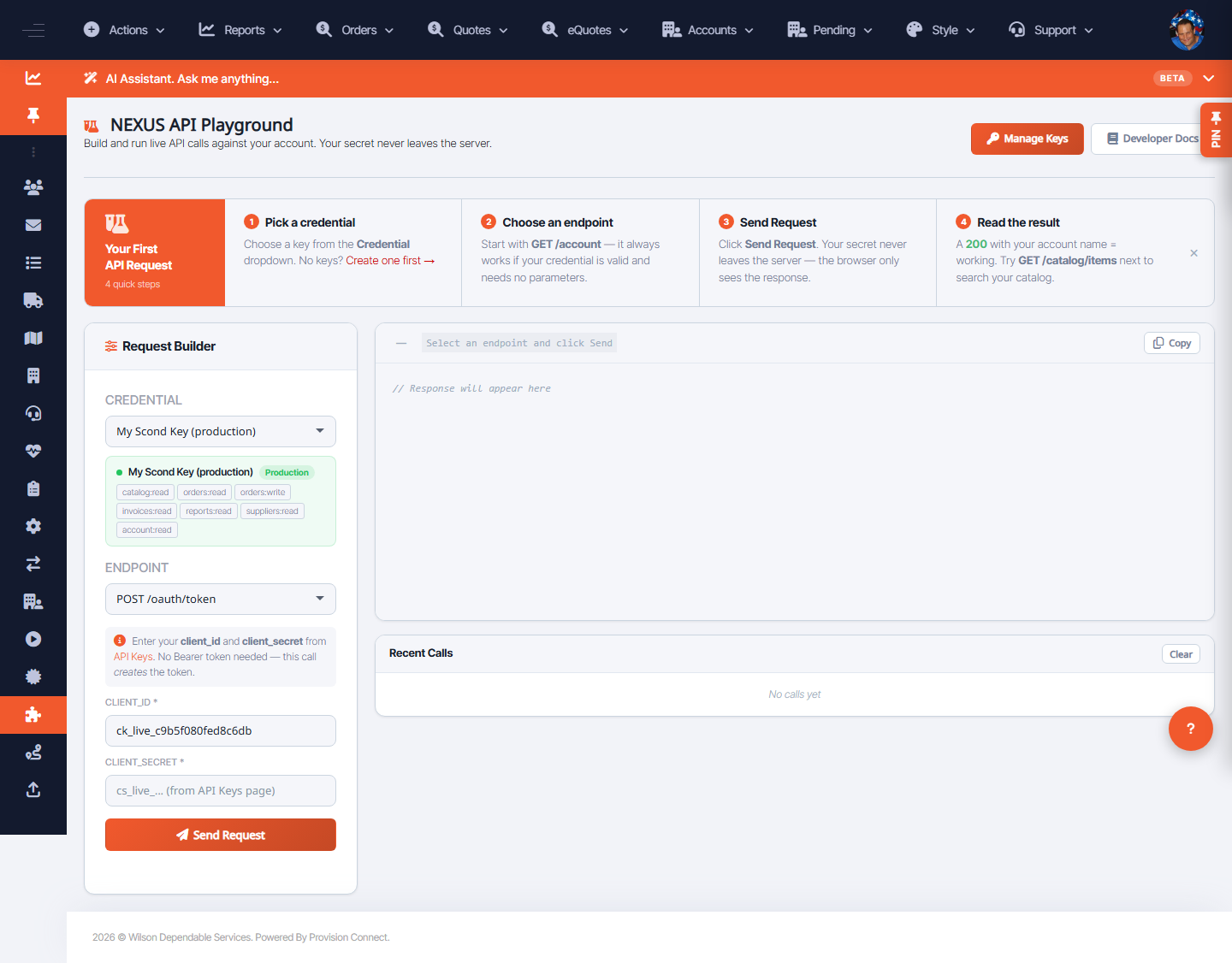1232x963 pixels.
Task: Expand the AI Assistant bar chevron
Action: click(1209, 78)
